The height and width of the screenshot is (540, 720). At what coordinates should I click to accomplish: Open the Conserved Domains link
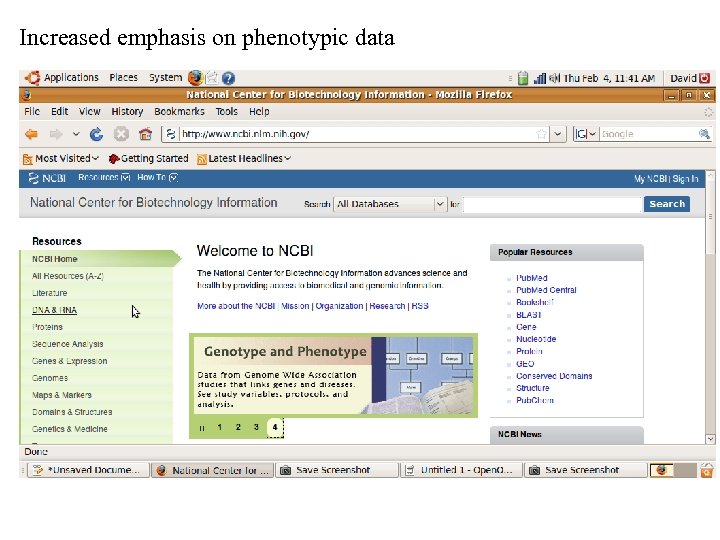click(x=554, y=376)
